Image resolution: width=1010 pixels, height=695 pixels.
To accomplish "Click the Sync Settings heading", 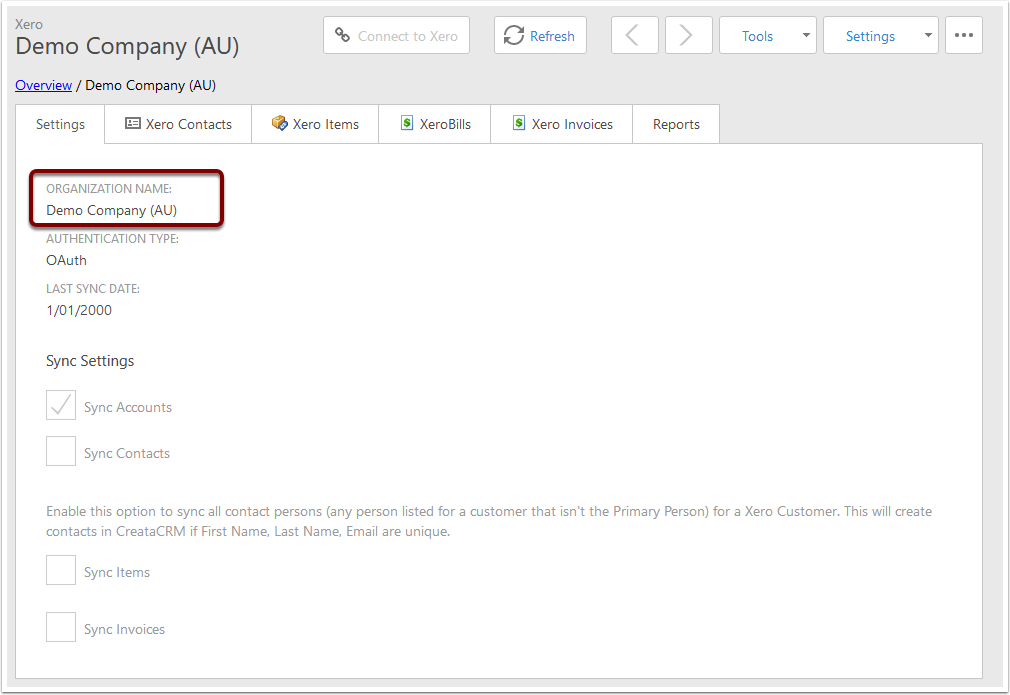I will pos(90,361).
